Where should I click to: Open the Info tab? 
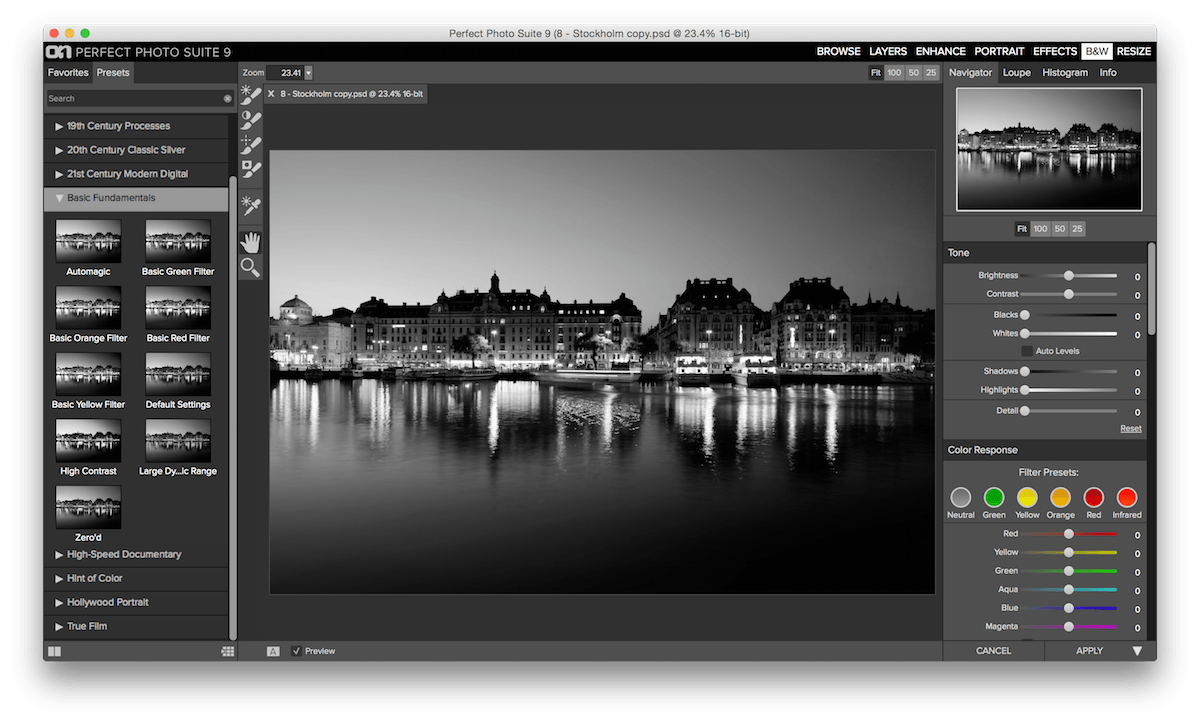(x=1108, y=73)
